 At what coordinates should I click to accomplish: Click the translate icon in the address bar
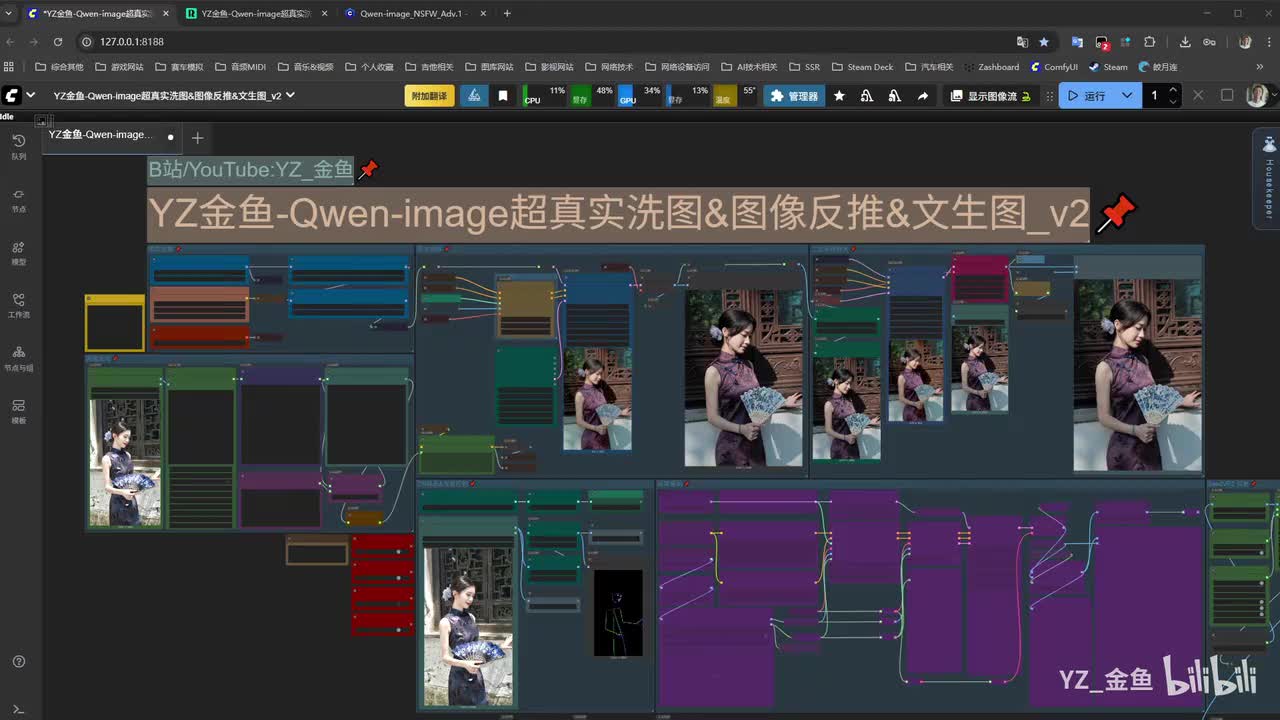coord(1022,42)
